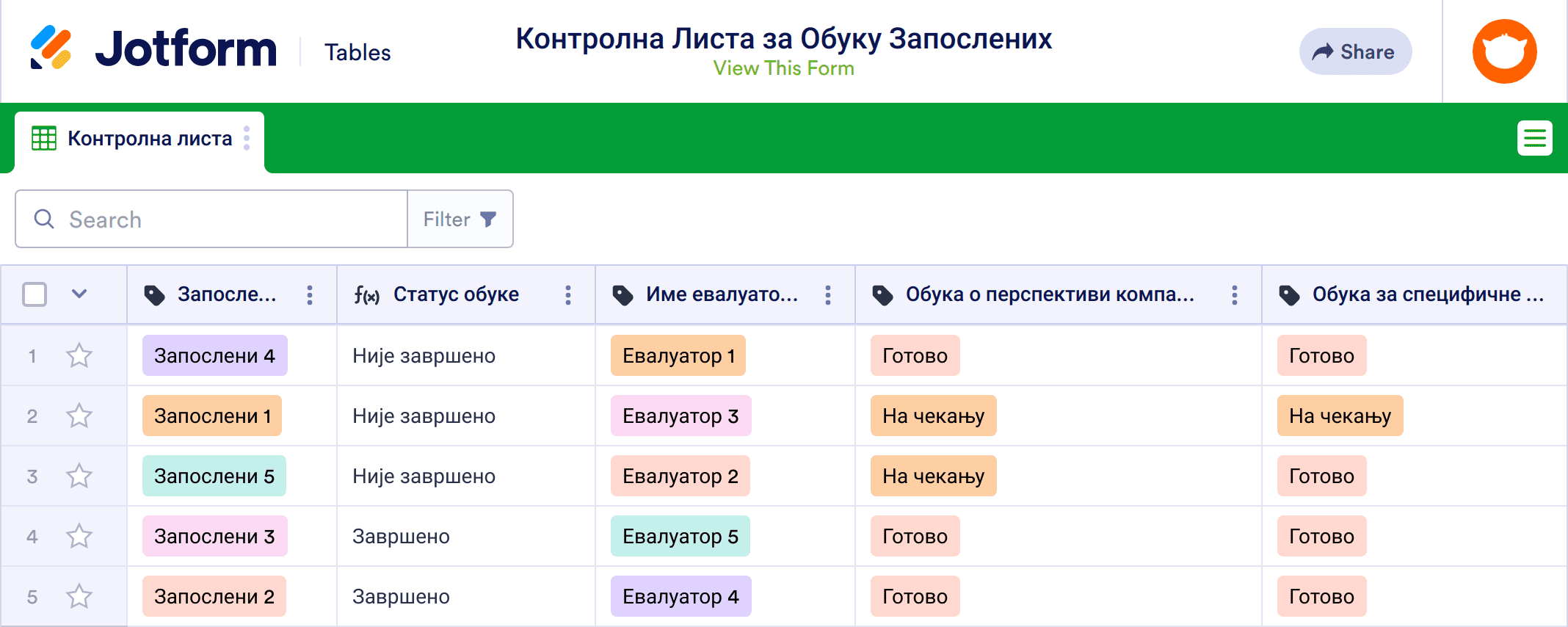Click tag icon in Име евалуато... header

click(623, 295)
